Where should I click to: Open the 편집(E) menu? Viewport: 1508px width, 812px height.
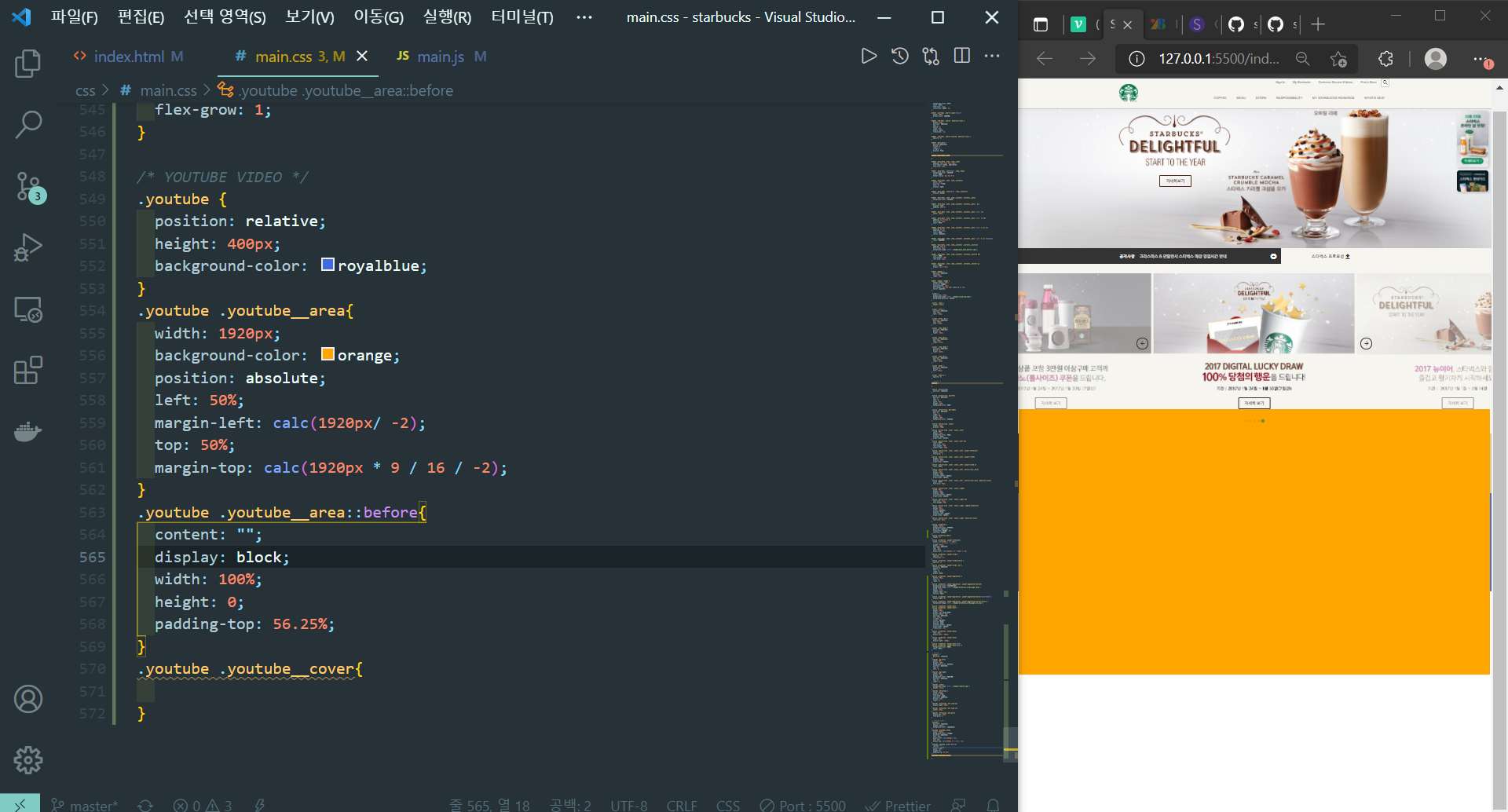[141, 17]
